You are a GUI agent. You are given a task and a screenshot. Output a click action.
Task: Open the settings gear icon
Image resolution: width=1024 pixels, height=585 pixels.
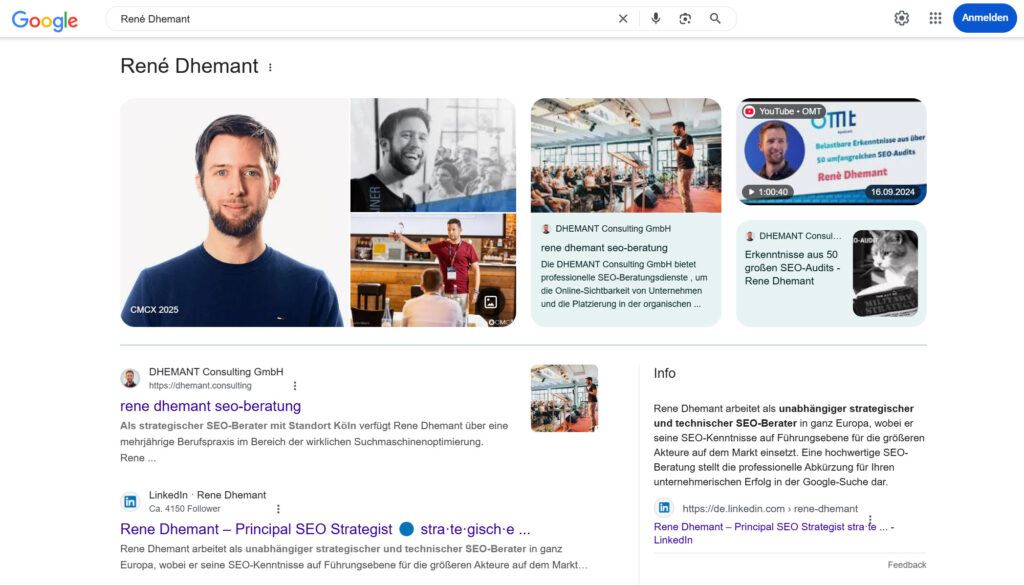pyautogui.click(x=902, y=18)
